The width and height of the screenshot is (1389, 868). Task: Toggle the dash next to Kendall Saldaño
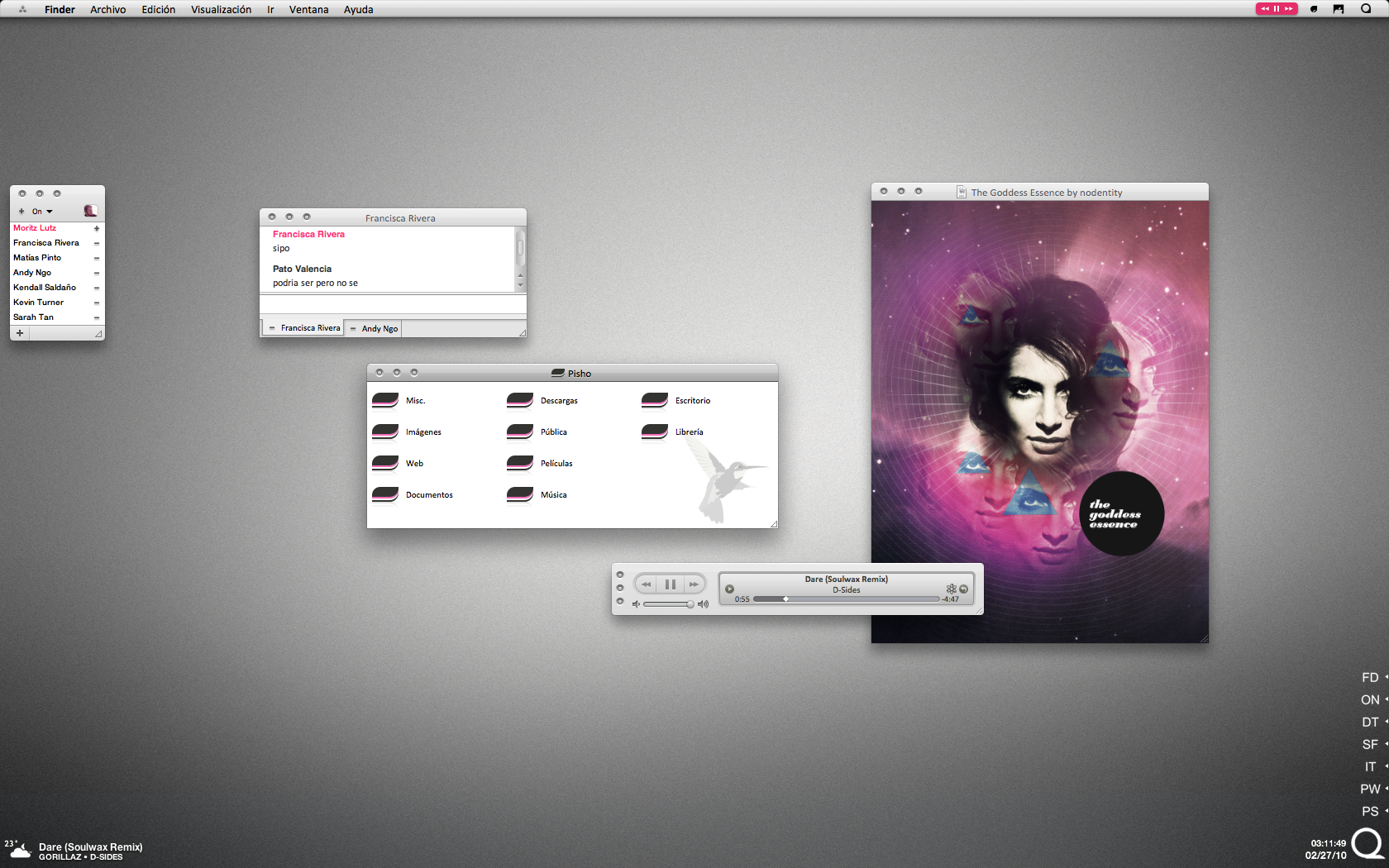click(x=96, y=288)
